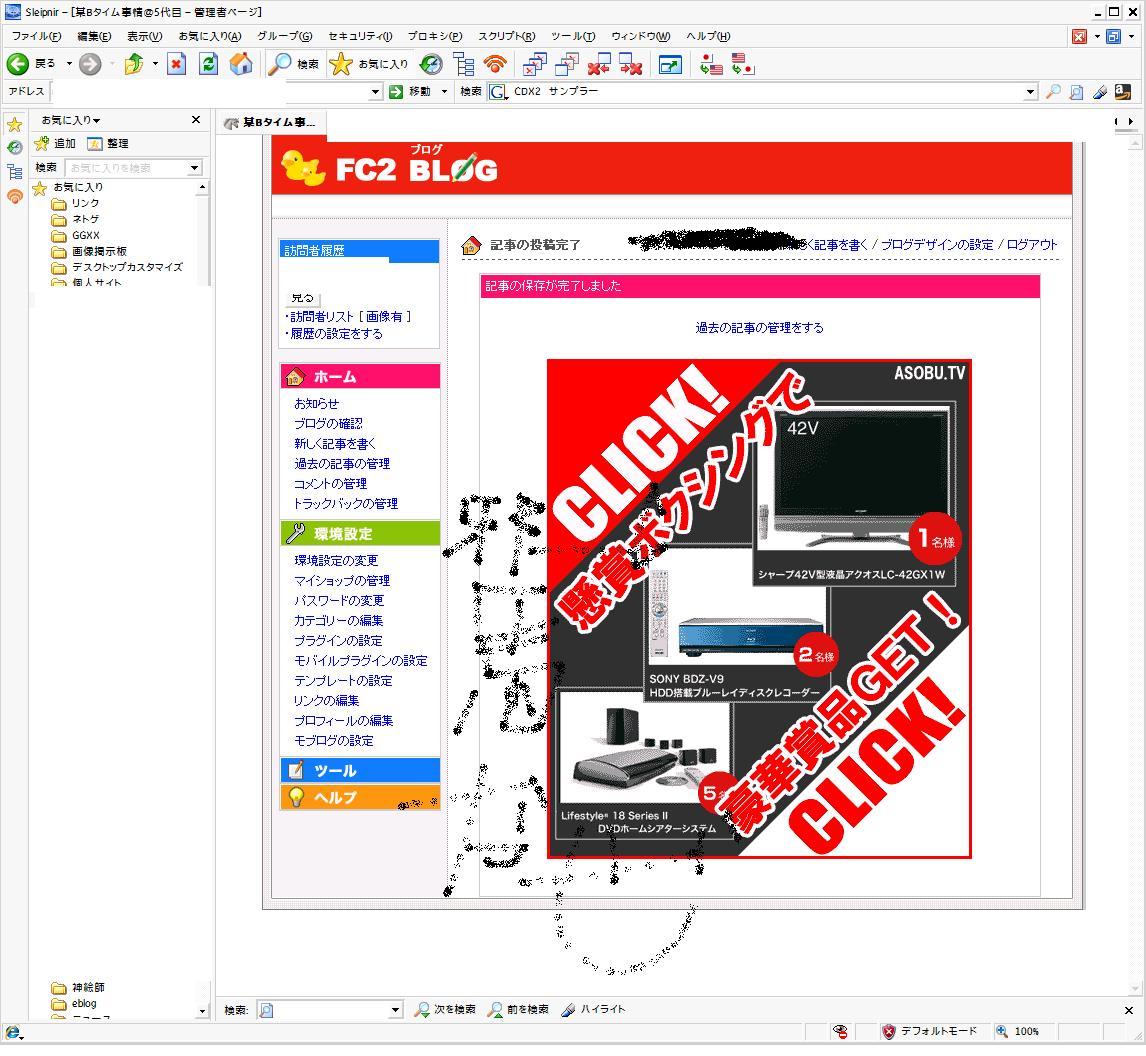1146x1056 pixels.
Task: Go back with the green back arrow
Action: (x=18, y=64)
